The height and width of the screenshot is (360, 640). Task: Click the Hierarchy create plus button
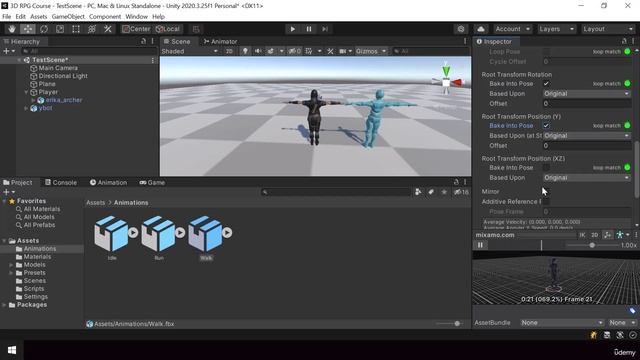[x=8, y=51]
